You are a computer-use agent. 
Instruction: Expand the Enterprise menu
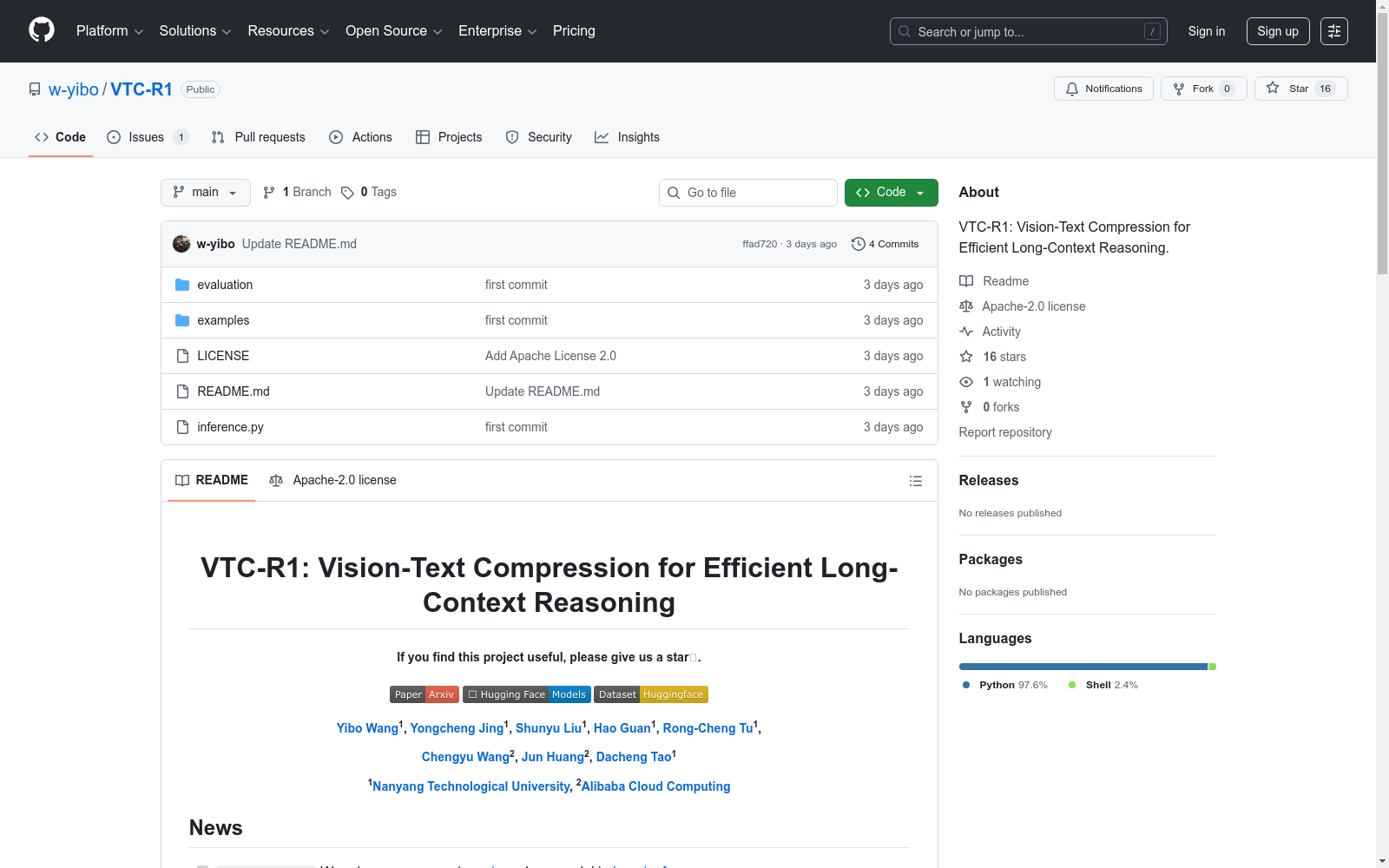pyautogui.click(x=497, y=31)
